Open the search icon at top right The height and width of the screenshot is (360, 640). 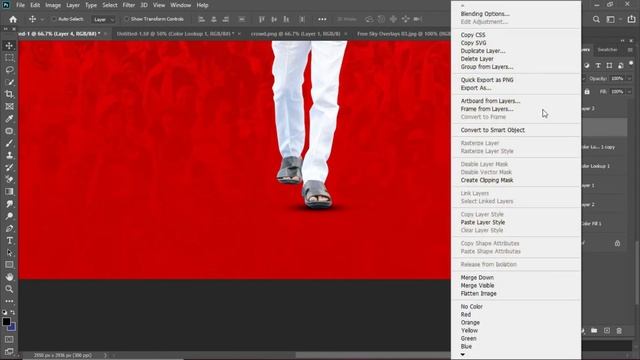coord(596,19)
